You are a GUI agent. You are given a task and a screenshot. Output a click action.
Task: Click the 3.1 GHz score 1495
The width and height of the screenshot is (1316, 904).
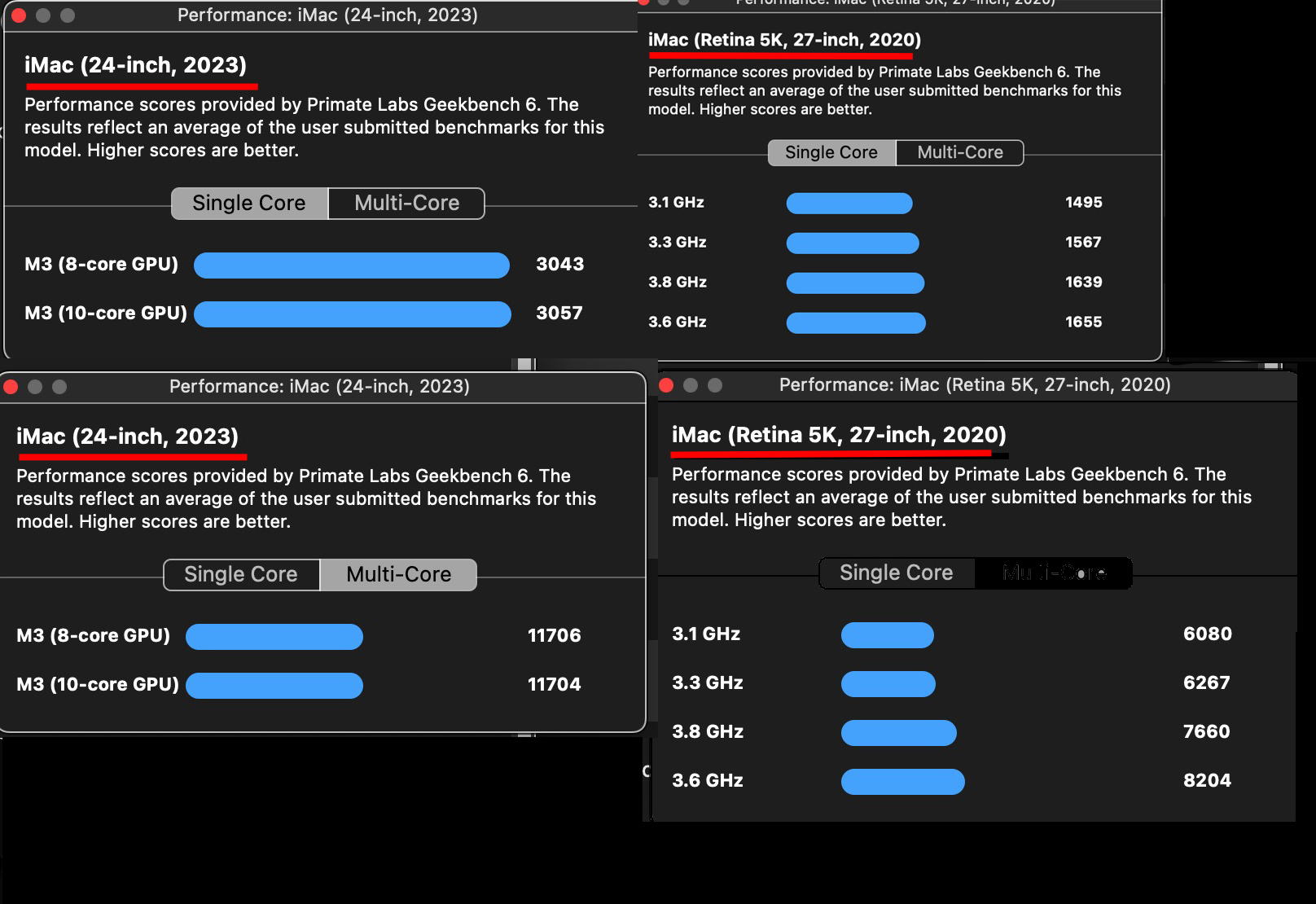[1084, 202]
